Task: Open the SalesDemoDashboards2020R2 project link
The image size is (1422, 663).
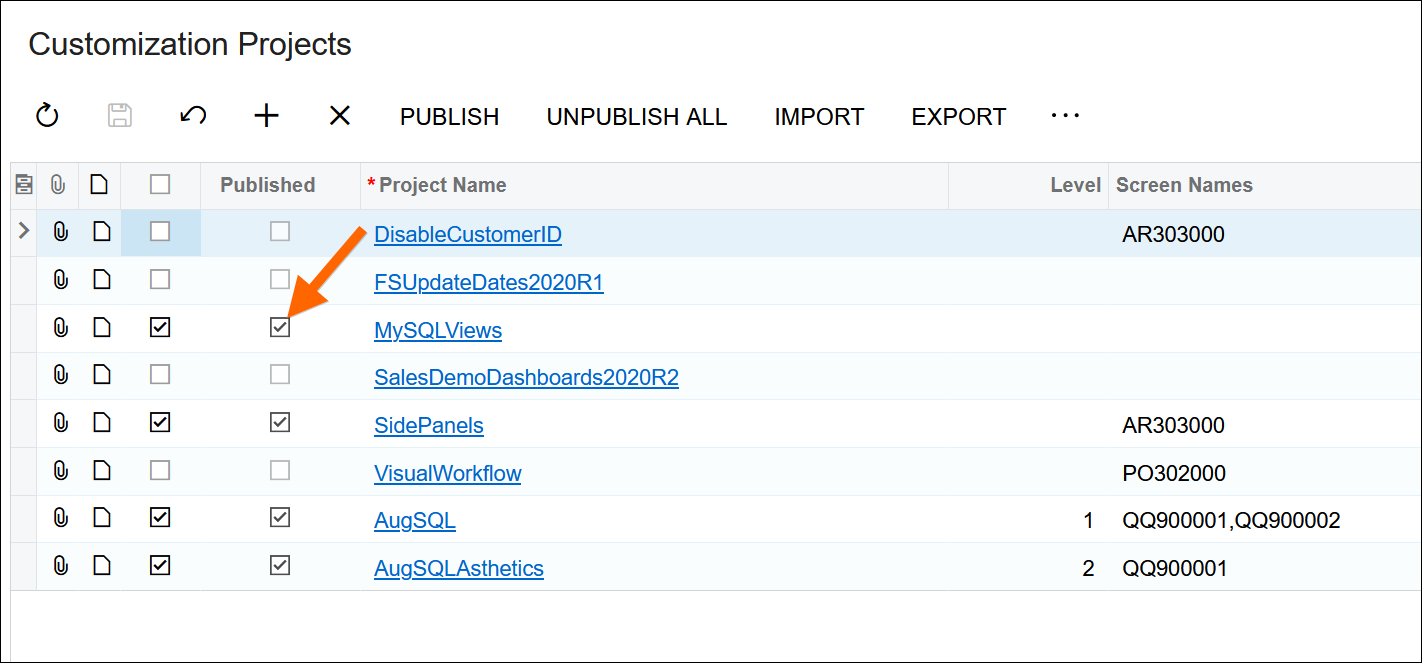Action: pos(526,378)
